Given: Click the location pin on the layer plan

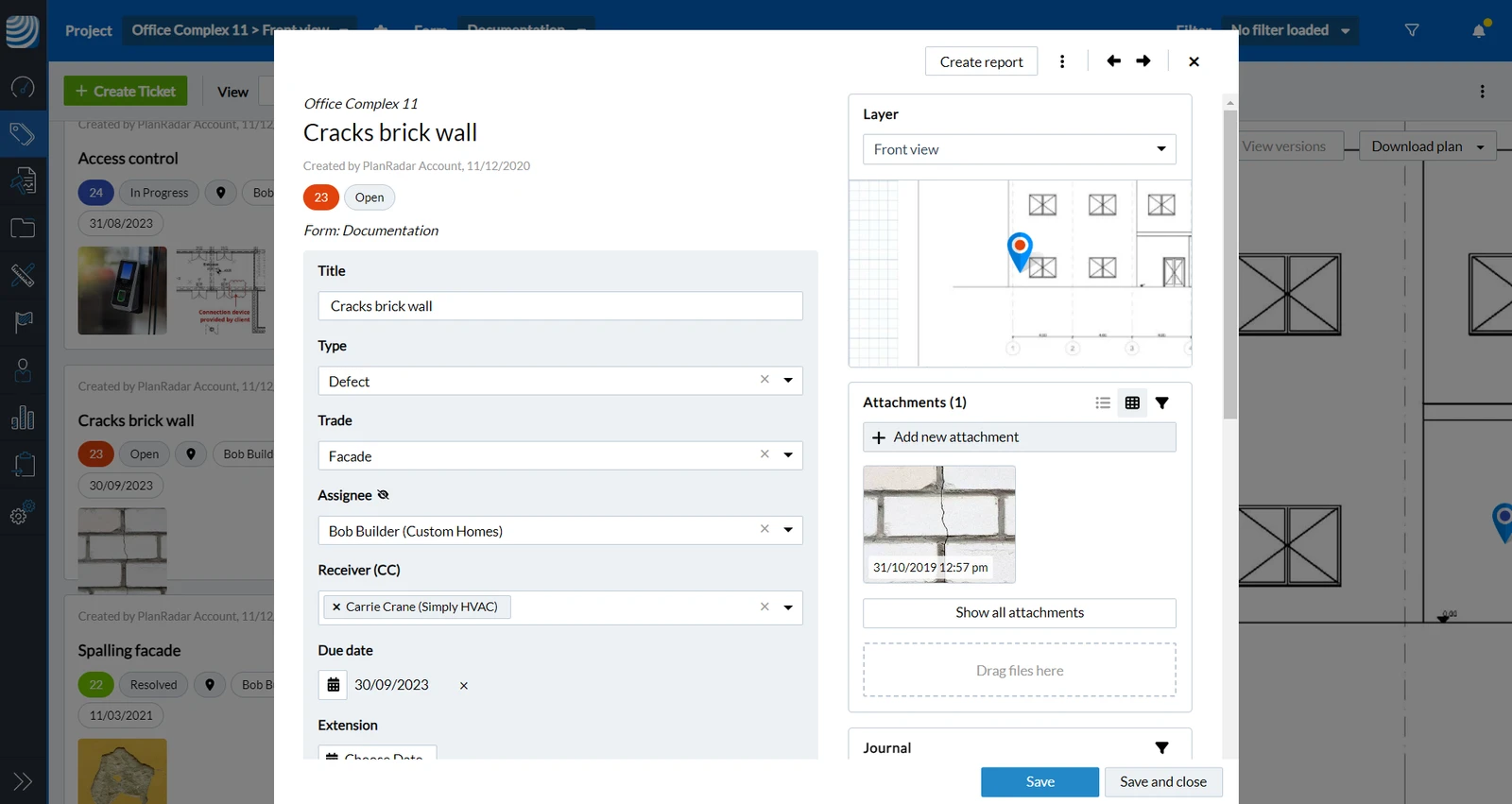Looking at the screenshot, I should pyautogui.click(x=1020, y=251).
